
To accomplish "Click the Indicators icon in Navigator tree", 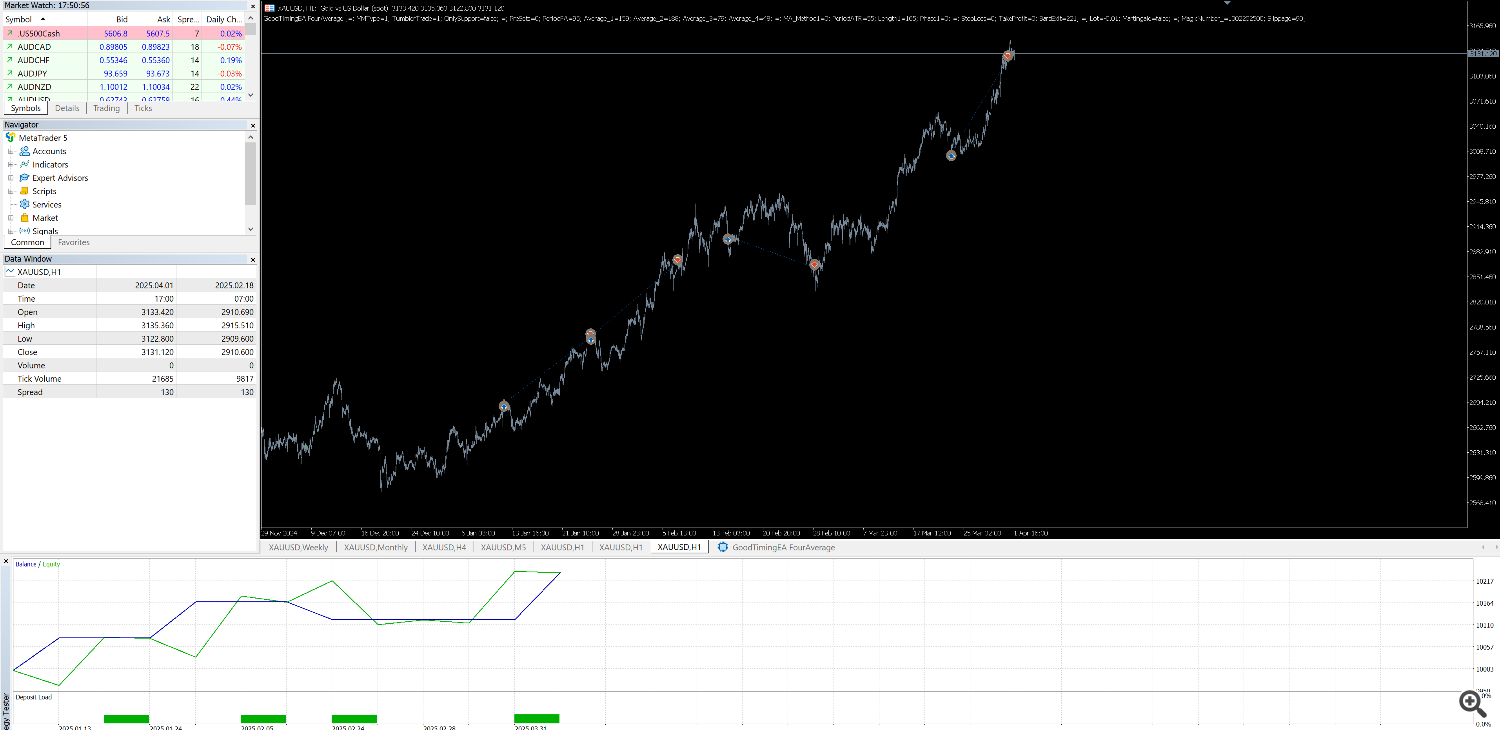I will coord(25,164).
